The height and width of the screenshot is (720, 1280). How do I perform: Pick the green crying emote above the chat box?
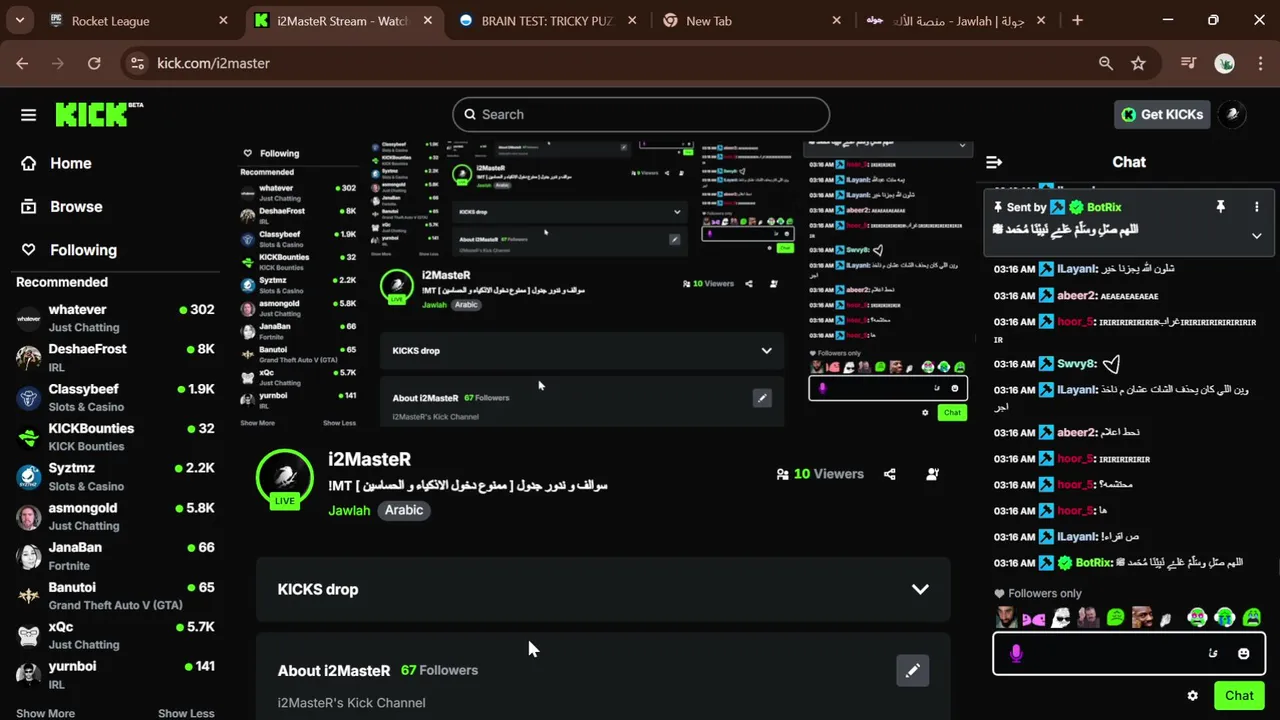[1251, 618]
